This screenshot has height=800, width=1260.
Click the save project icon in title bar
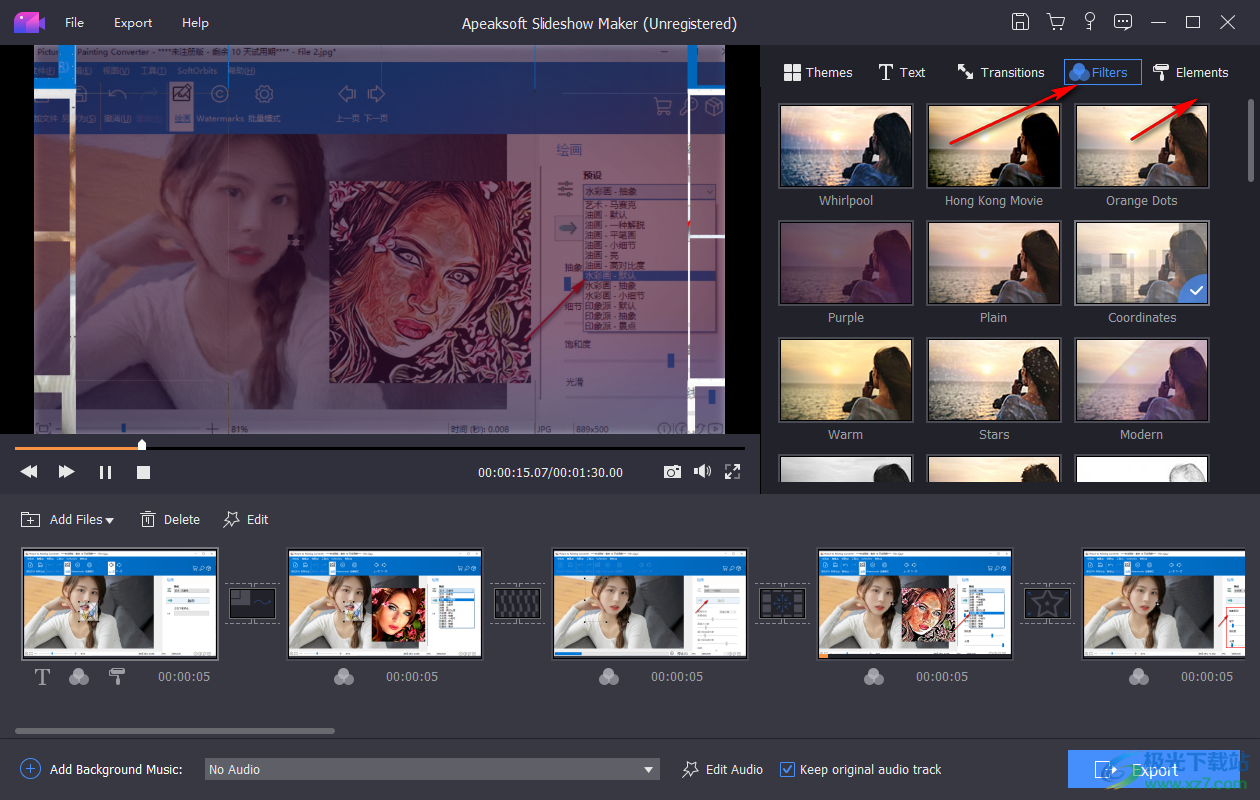[1020, 22]
